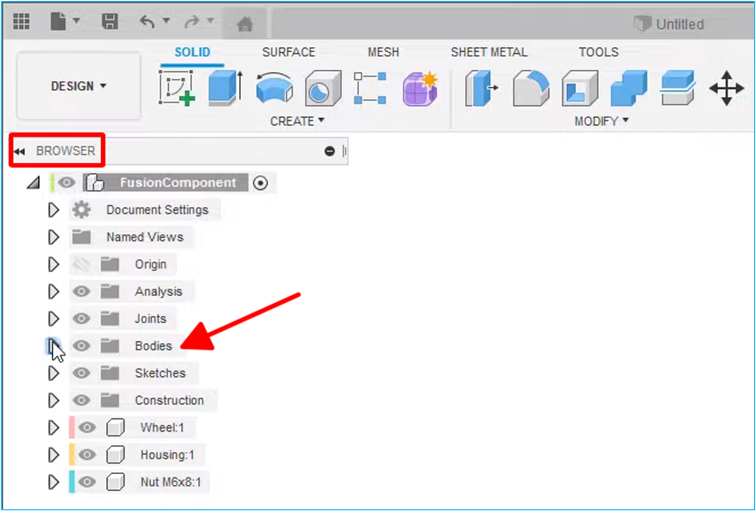Save the design with the floppy icon
Viewport: 756px width, 511px height.
[x=110, y=22]
